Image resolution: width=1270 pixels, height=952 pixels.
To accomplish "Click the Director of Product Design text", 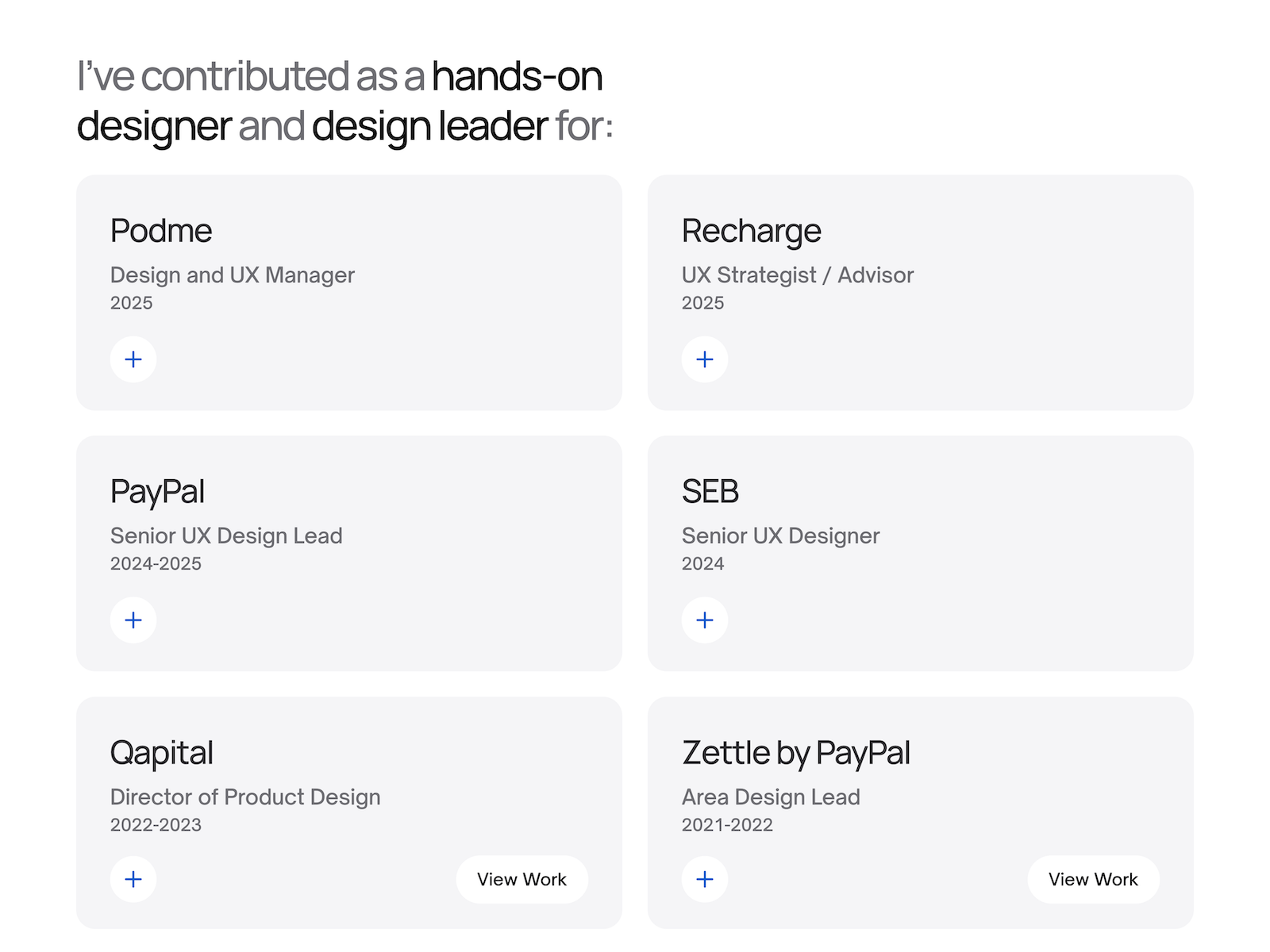I will point(245,797).
